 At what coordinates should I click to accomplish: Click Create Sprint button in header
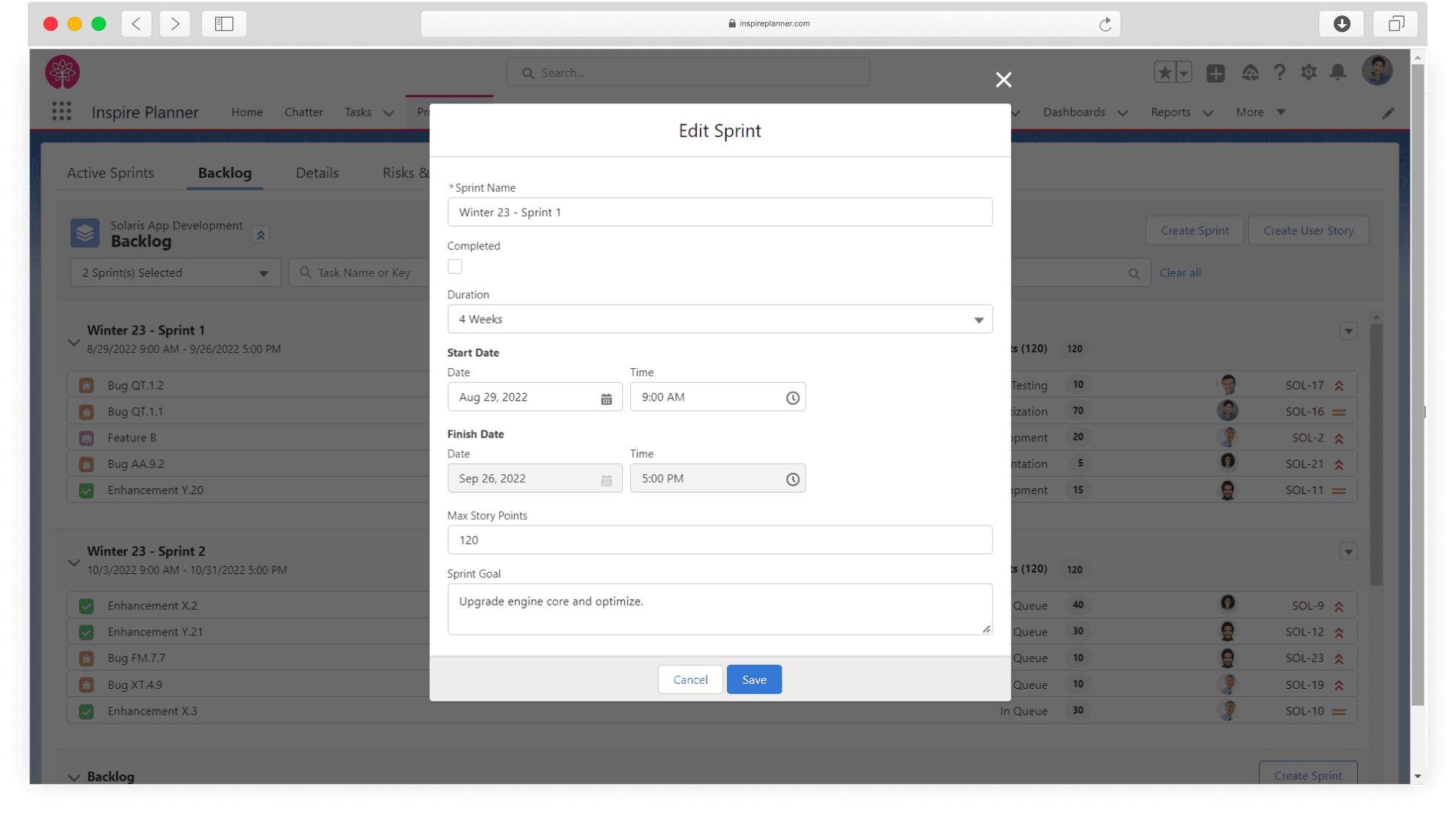pyautogui.click(x=1194, y=231)
